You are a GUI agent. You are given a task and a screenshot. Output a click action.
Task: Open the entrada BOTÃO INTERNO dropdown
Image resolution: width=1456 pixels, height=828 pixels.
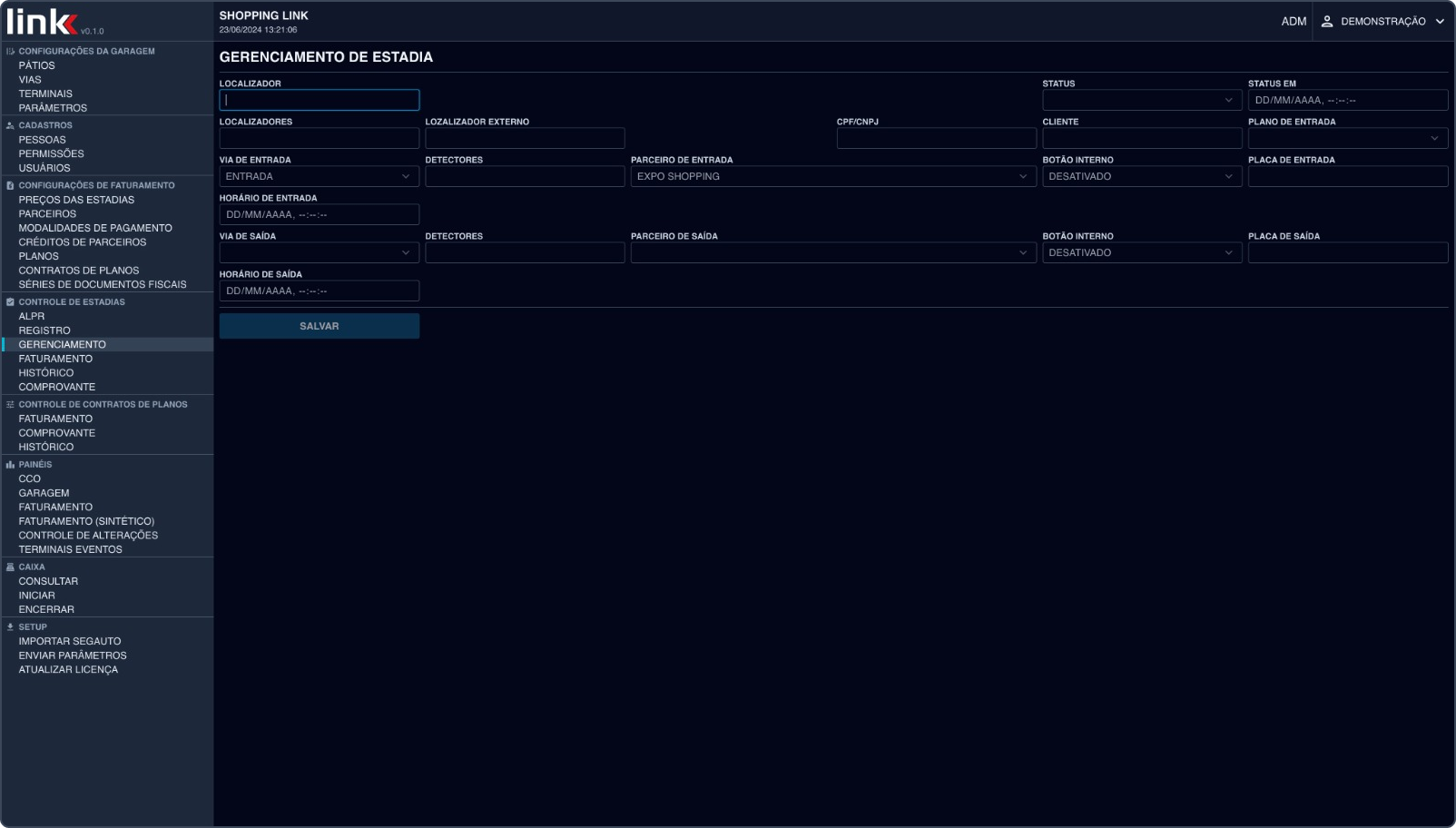click(x=1142, y=176)
